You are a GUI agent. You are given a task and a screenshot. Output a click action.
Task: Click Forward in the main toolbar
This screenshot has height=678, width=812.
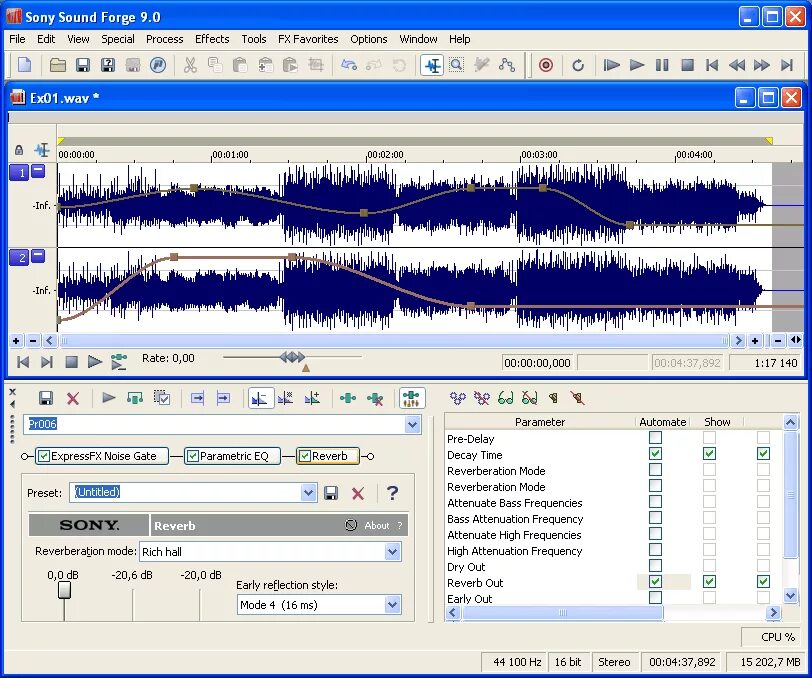(x=762, y=65)
